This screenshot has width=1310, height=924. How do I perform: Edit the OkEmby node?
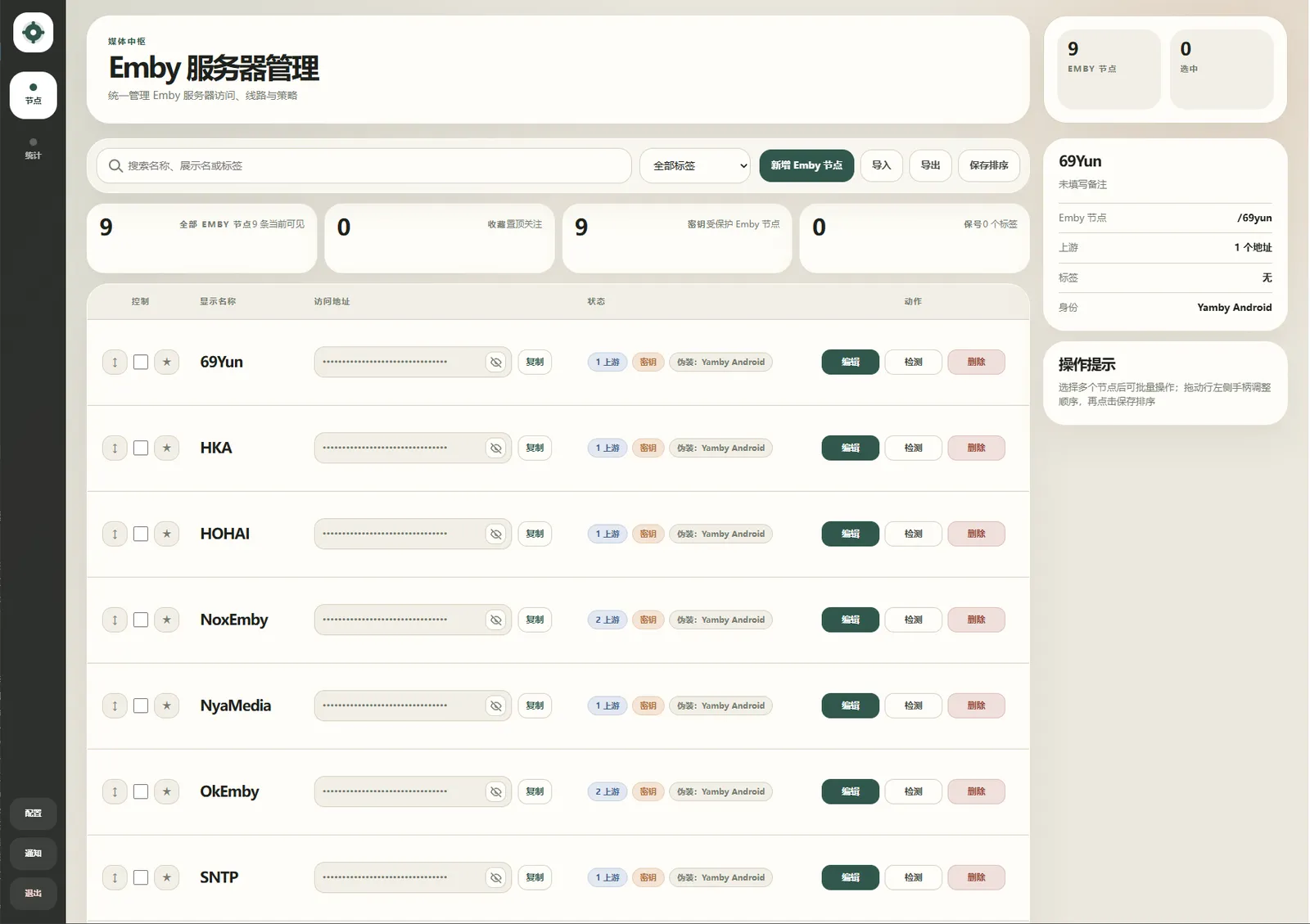coord(851,791)
